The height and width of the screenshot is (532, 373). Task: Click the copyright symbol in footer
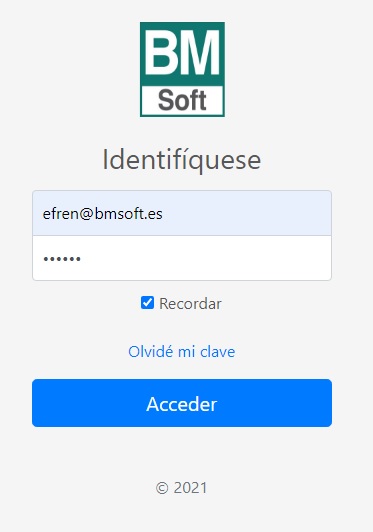tap(162, 488)
